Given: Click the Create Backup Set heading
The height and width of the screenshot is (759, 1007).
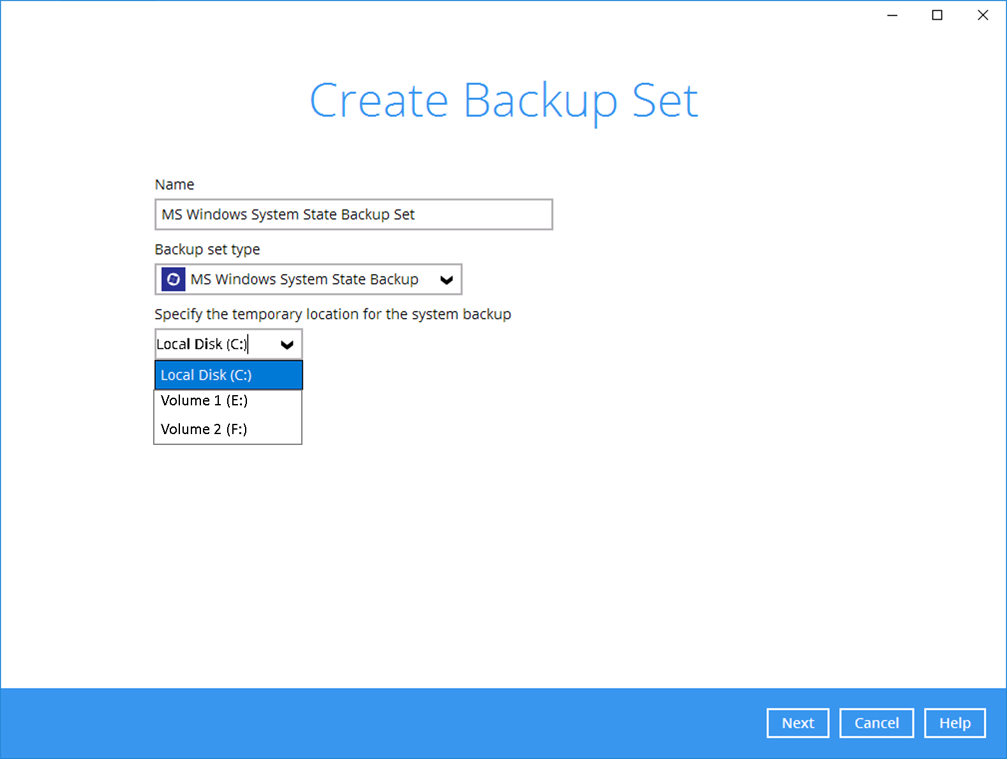Looking at the screenshot, I should pos(503,101).
